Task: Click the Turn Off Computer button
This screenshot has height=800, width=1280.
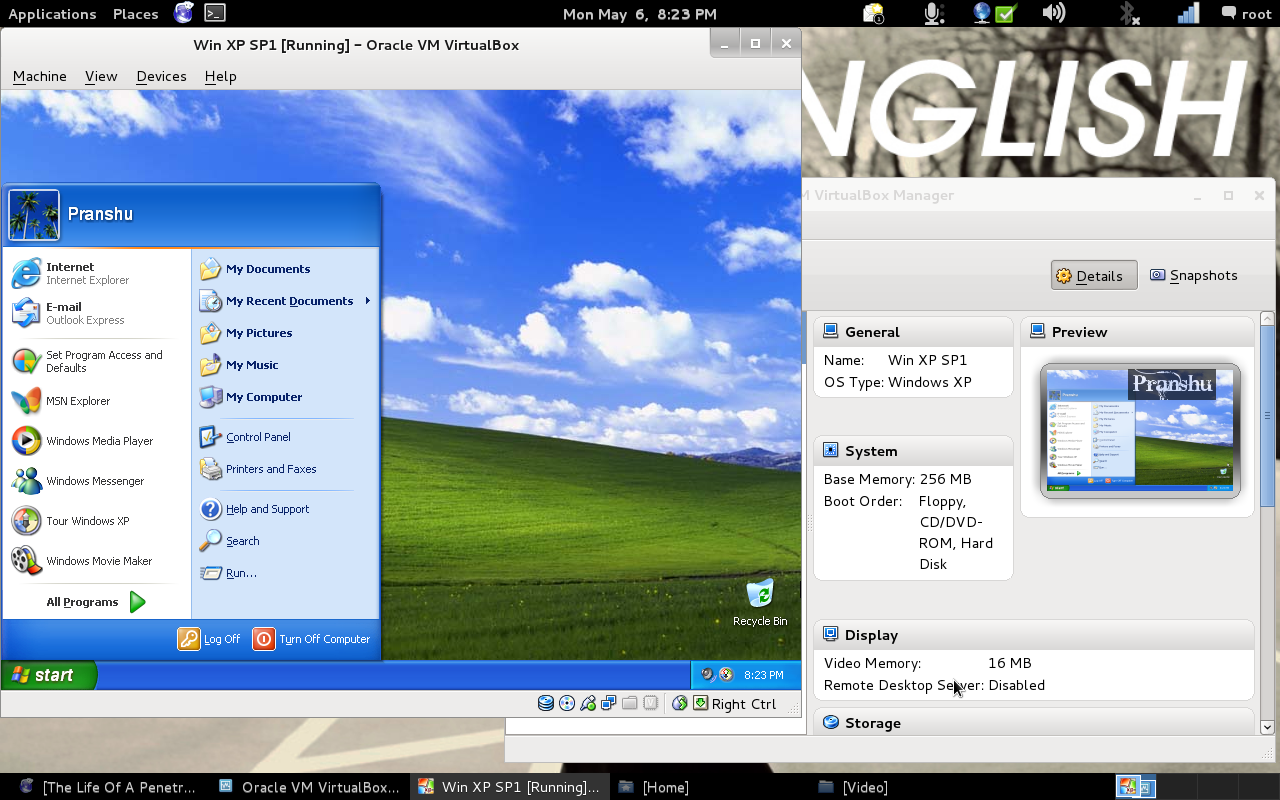Action: [312, 639]
